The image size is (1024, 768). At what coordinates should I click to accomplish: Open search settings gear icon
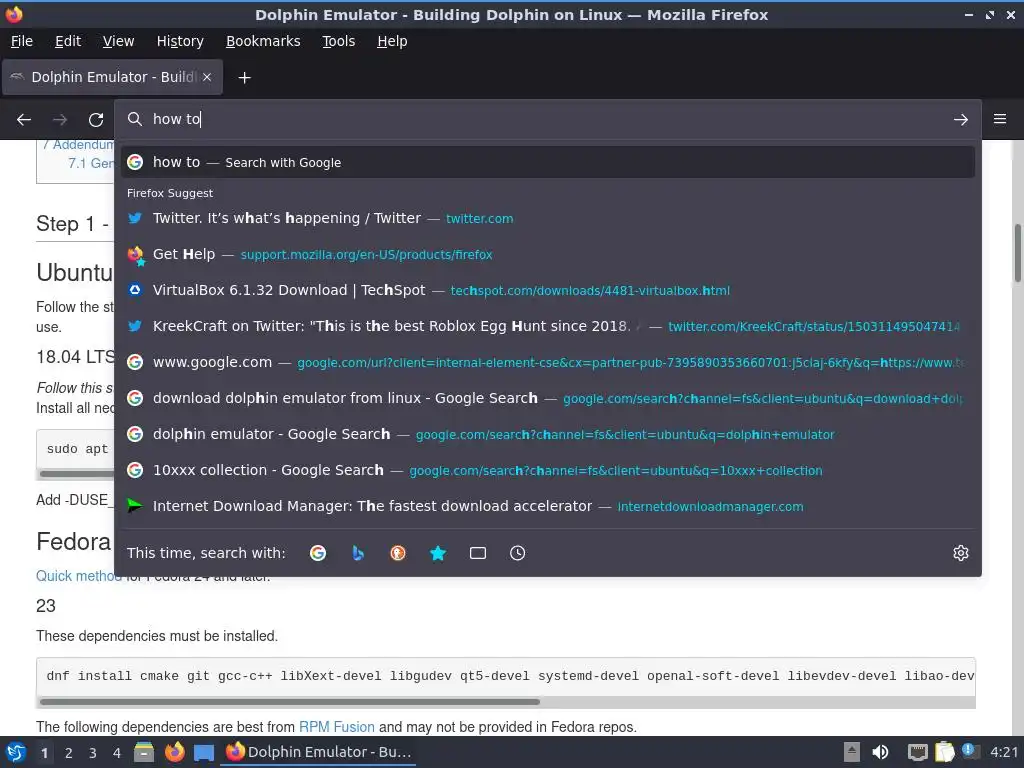point(961,553)
